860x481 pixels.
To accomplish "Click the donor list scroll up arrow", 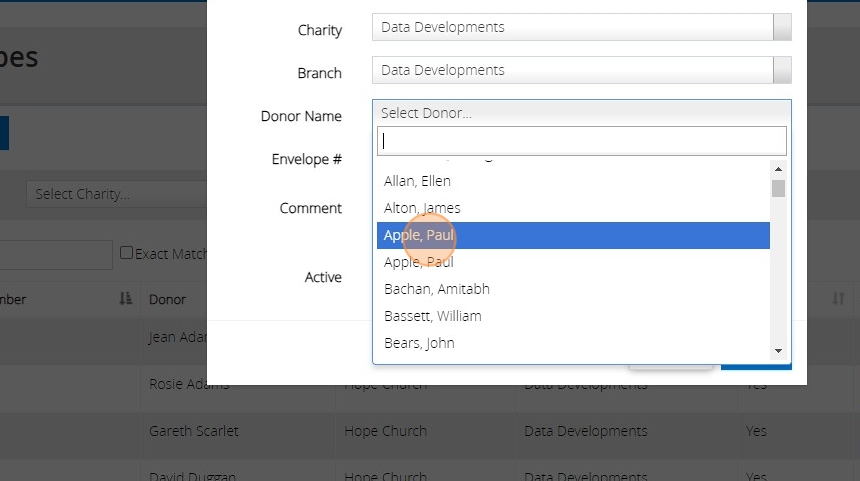I will 778,169.
